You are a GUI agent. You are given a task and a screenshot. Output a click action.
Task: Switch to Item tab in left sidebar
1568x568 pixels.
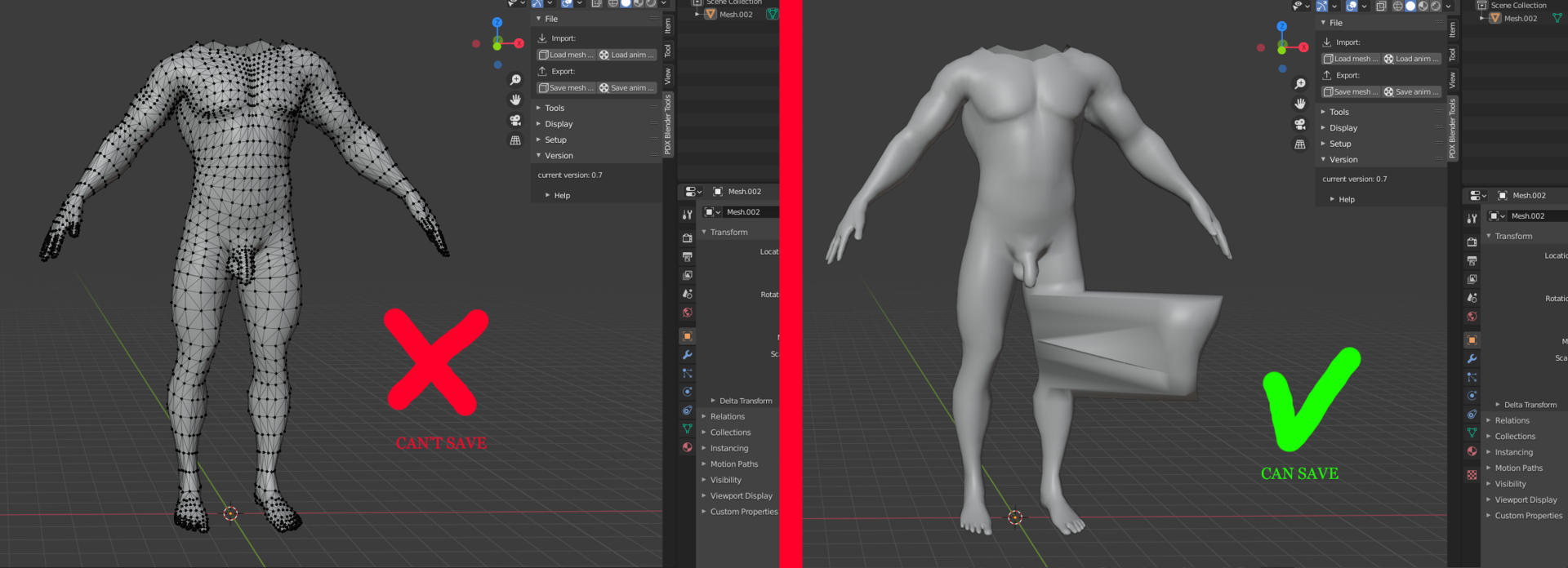click(668, 26)
